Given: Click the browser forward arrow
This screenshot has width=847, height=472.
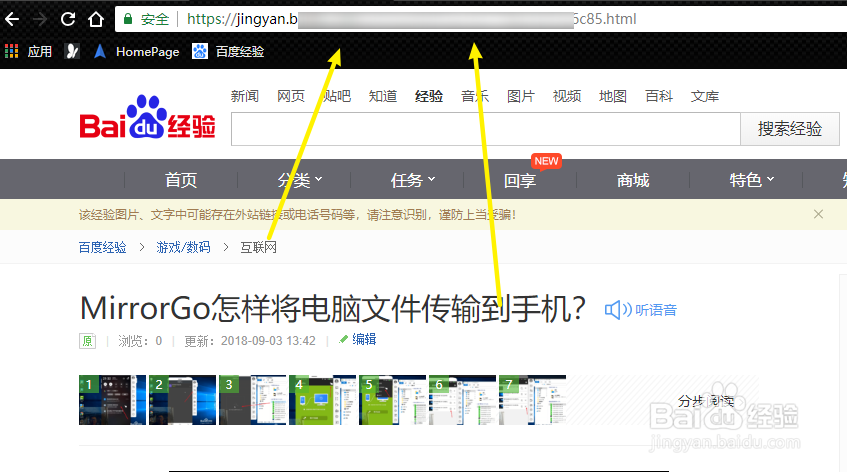Looking at the screenshot, I should pos(39,19).
